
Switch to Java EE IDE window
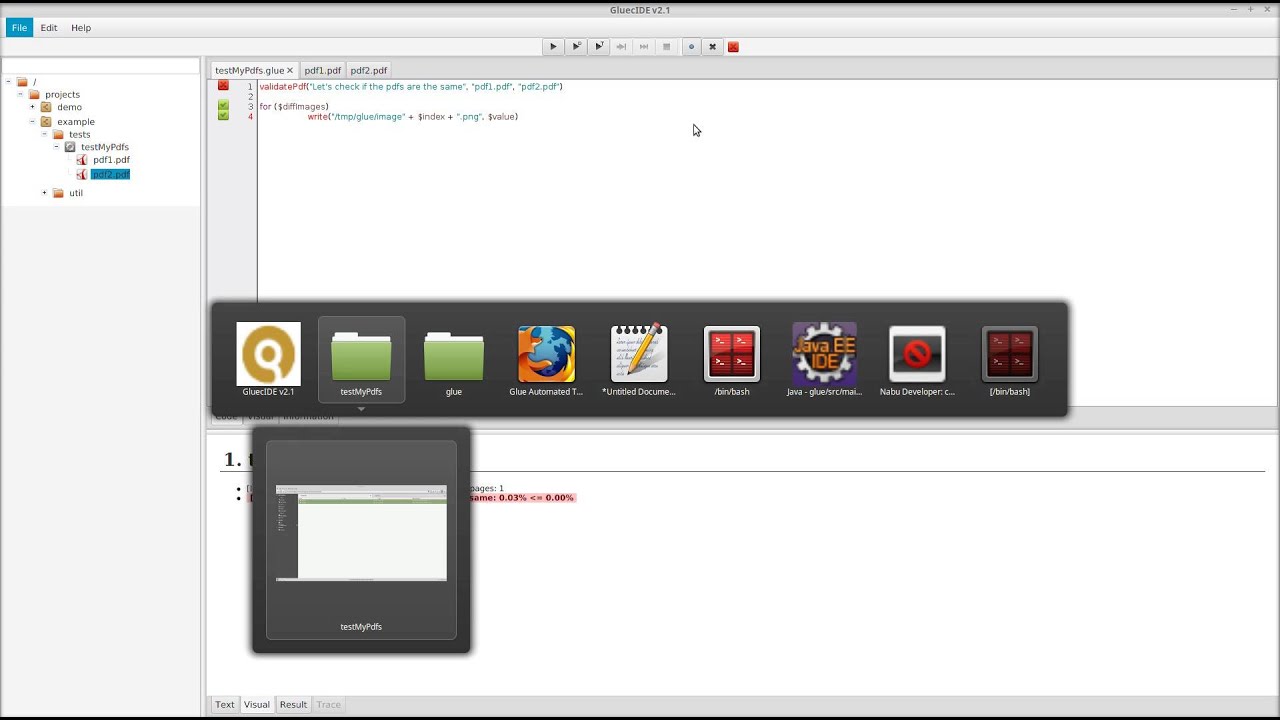(x=824, y=359)
